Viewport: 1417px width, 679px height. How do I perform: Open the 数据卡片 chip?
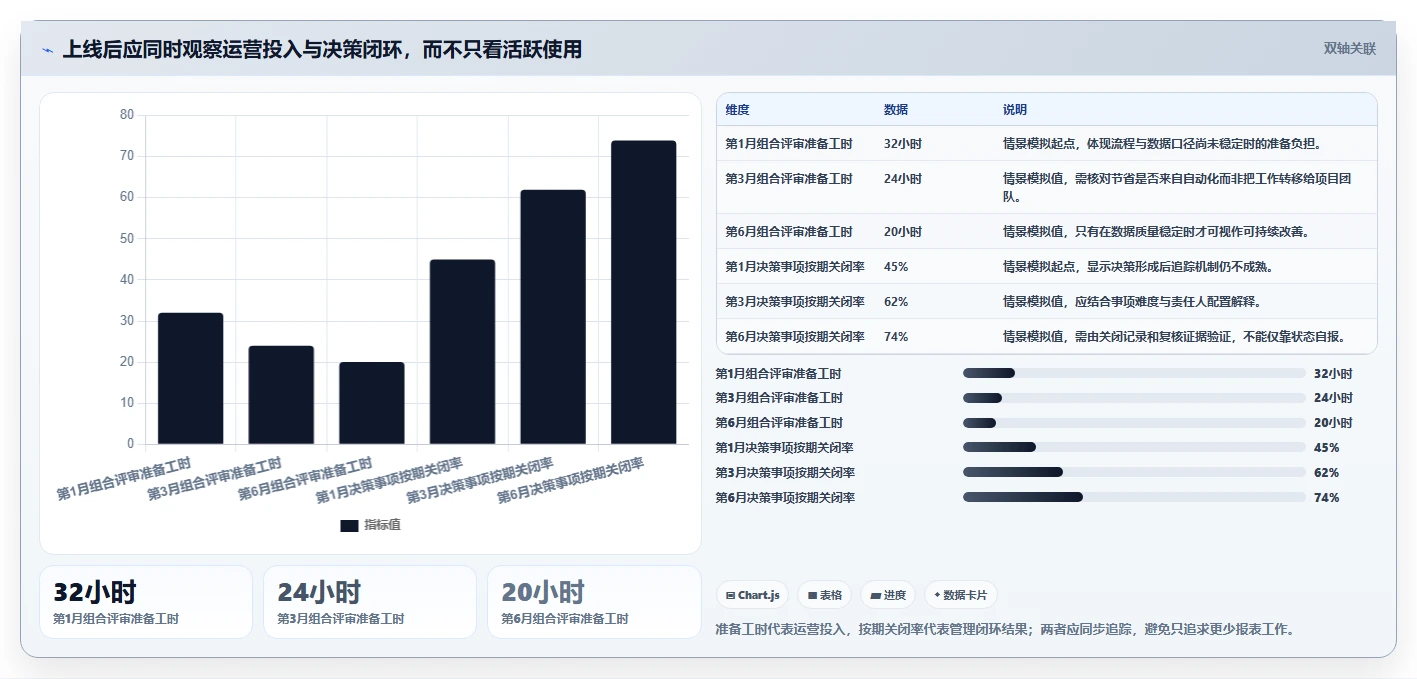(x=961, y=595)
